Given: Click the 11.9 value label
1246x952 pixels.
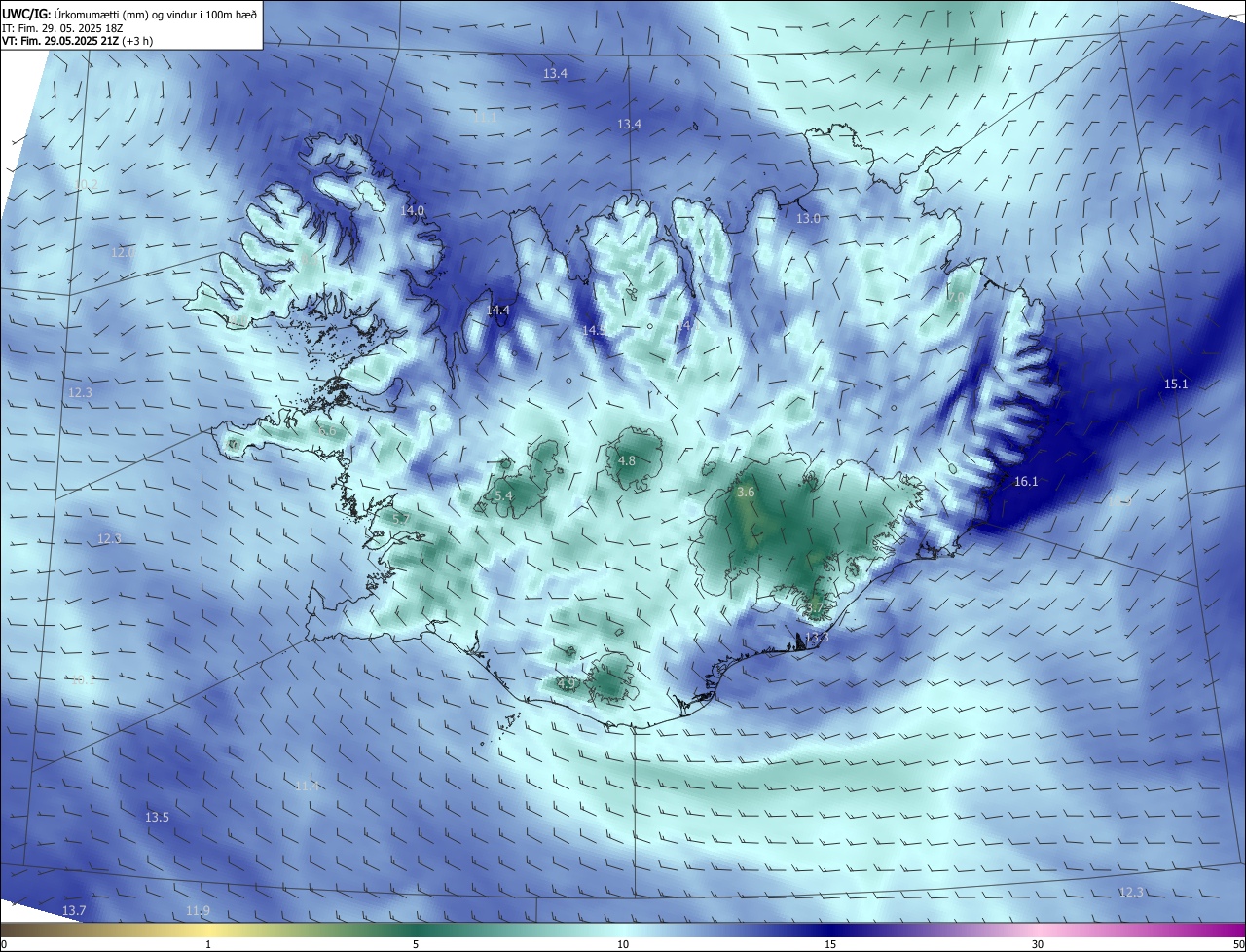Looking at the screenshot, I should click(x=197, y=910).
